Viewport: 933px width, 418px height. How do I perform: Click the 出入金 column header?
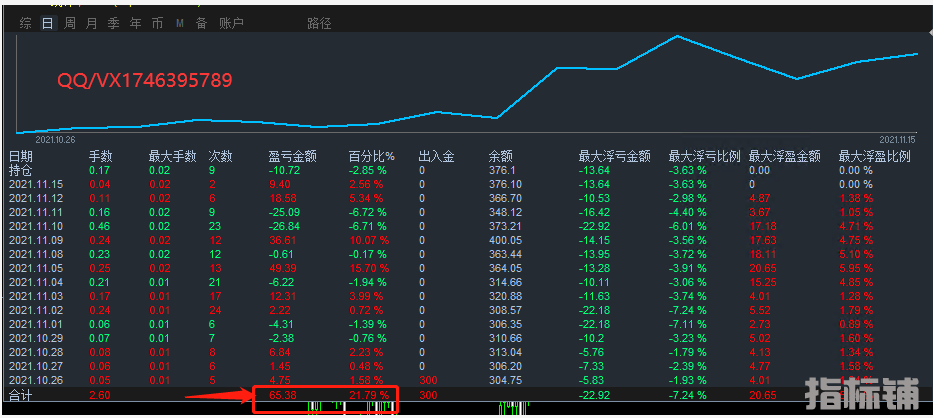(x=436, y=157)
